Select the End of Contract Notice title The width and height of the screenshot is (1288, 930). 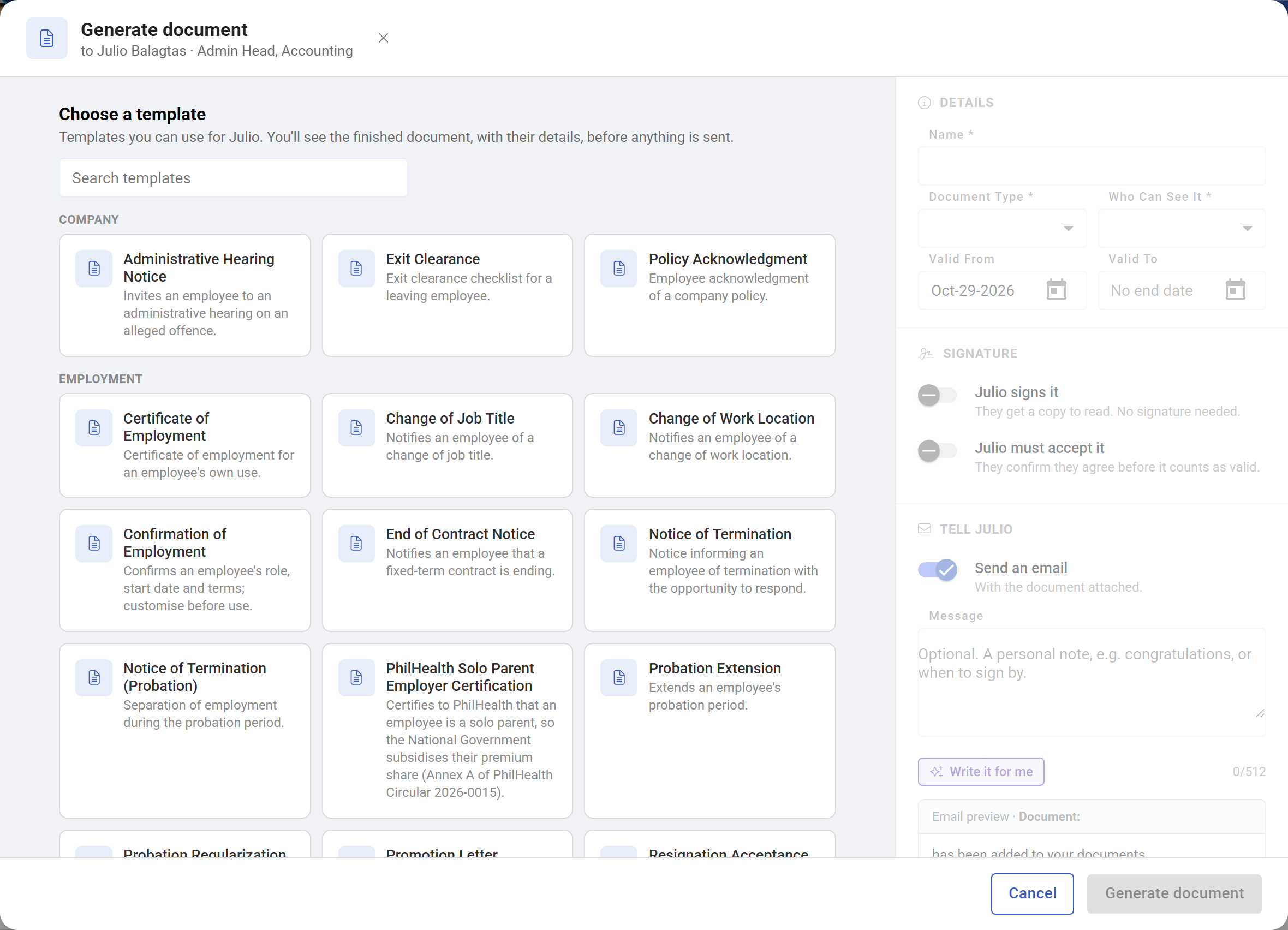460,534
